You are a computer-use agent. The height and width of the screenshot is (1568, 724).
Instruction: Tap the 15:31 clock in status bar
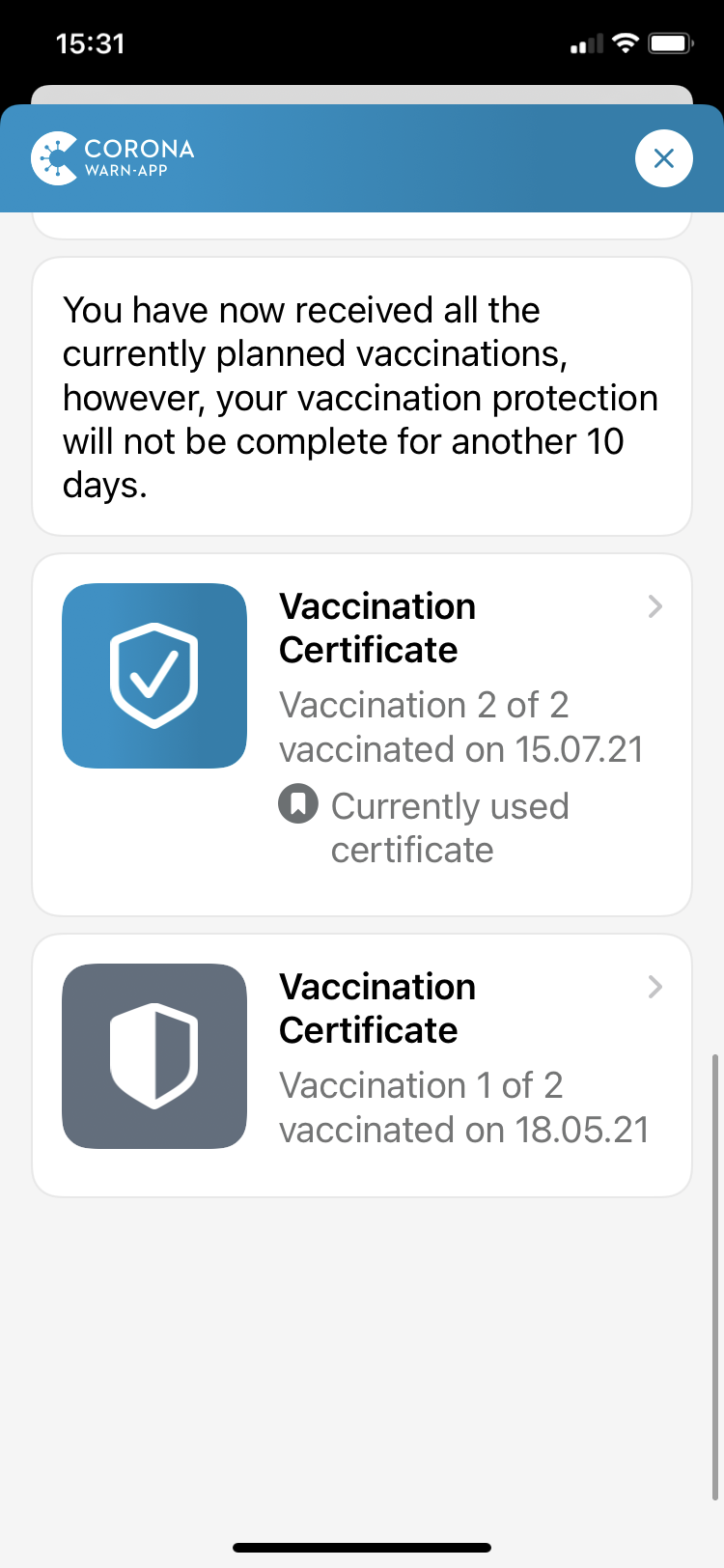click(90, 43)
